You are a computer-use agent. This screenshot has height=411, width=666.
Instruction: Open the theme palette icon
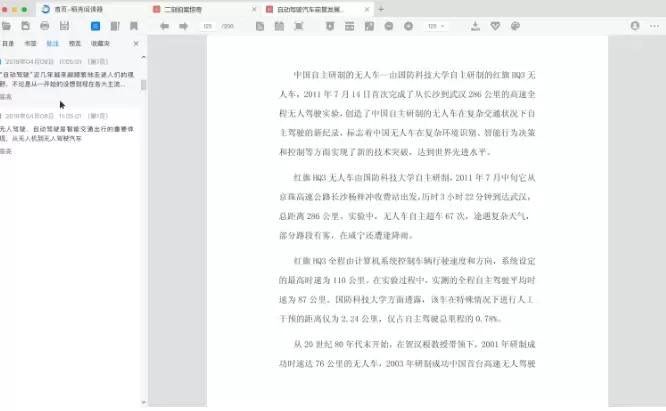coord(515,26)
